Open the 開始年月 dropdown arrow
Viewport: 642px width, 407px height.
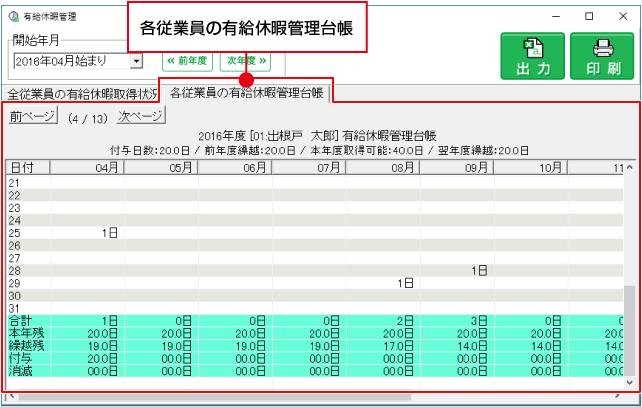(136, 61)
